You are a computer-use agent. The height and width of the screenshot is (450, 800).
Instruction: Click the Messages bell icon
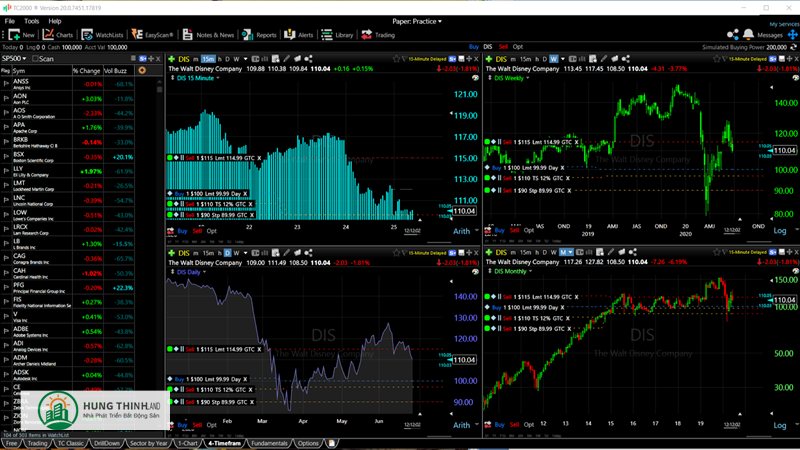coord(748,34)
